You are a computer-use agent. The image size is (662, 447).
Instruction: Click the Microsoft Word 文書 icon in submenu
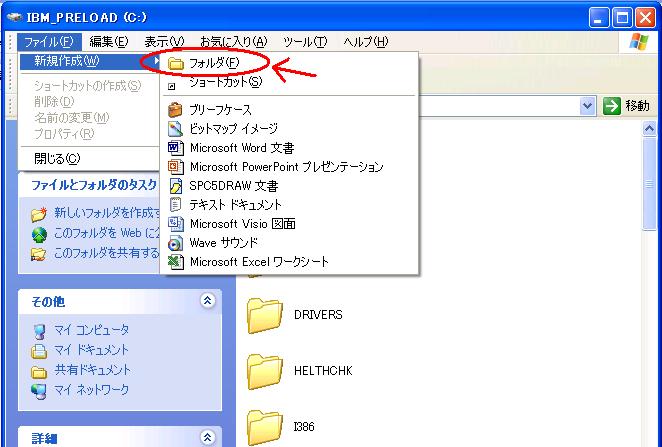[x=175, y=148]
